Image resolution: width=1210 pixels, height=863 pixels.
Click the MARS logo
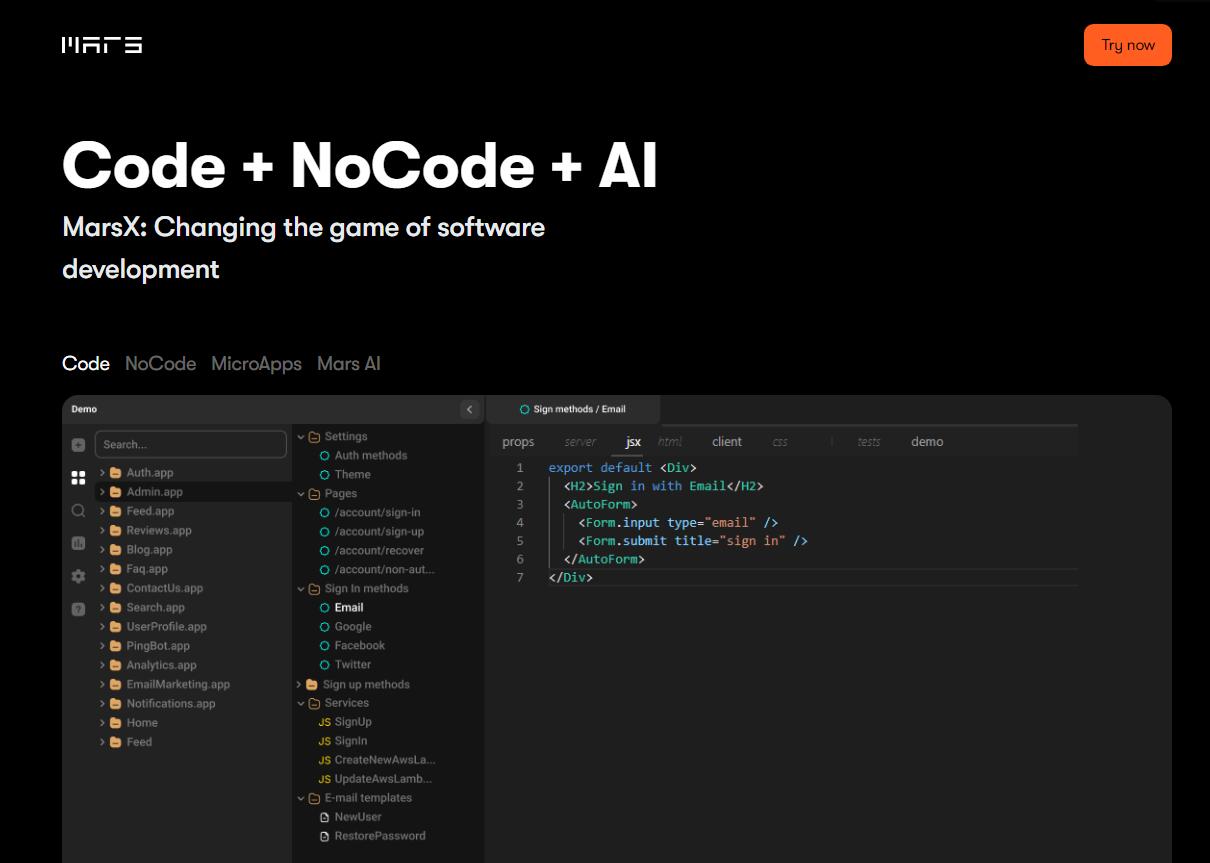pyautogui.click(x=102, y=45)
